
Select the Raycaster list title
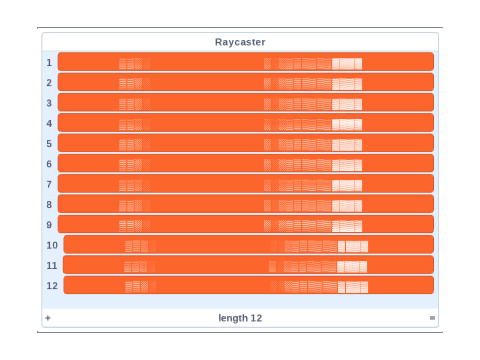pos(240,42)
